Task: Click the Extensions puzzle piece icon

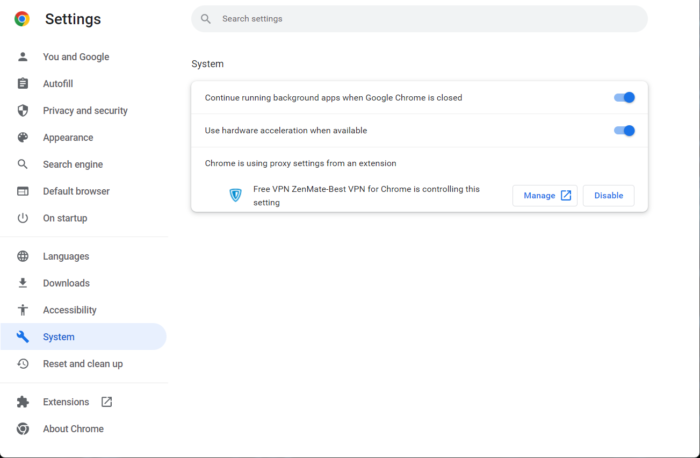Action: pyautogui.click(x=23, y=402)
